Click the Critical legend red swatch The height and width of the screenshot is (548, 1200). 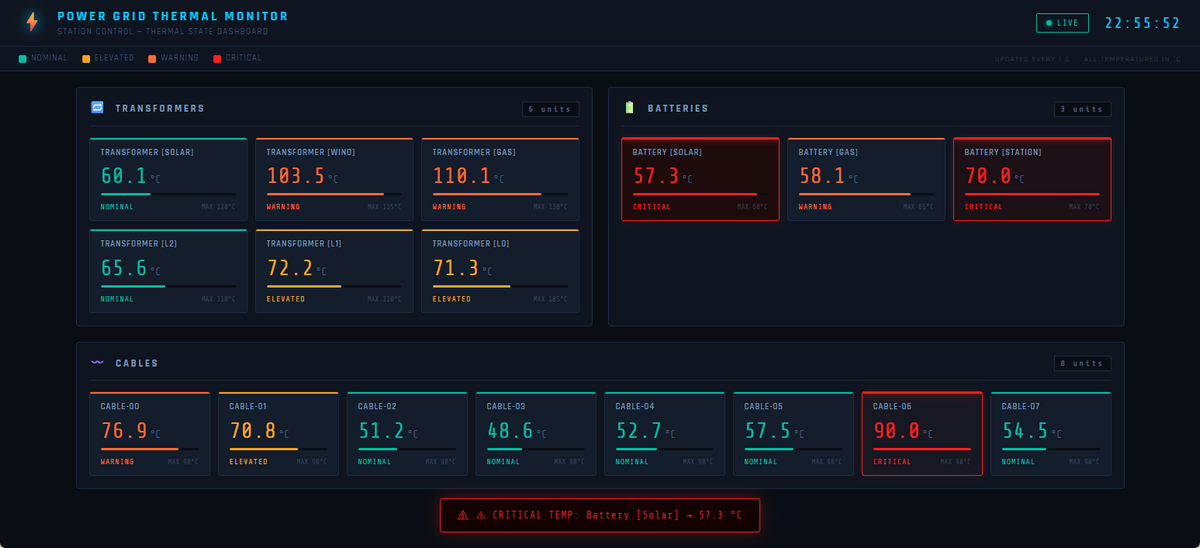217,58
